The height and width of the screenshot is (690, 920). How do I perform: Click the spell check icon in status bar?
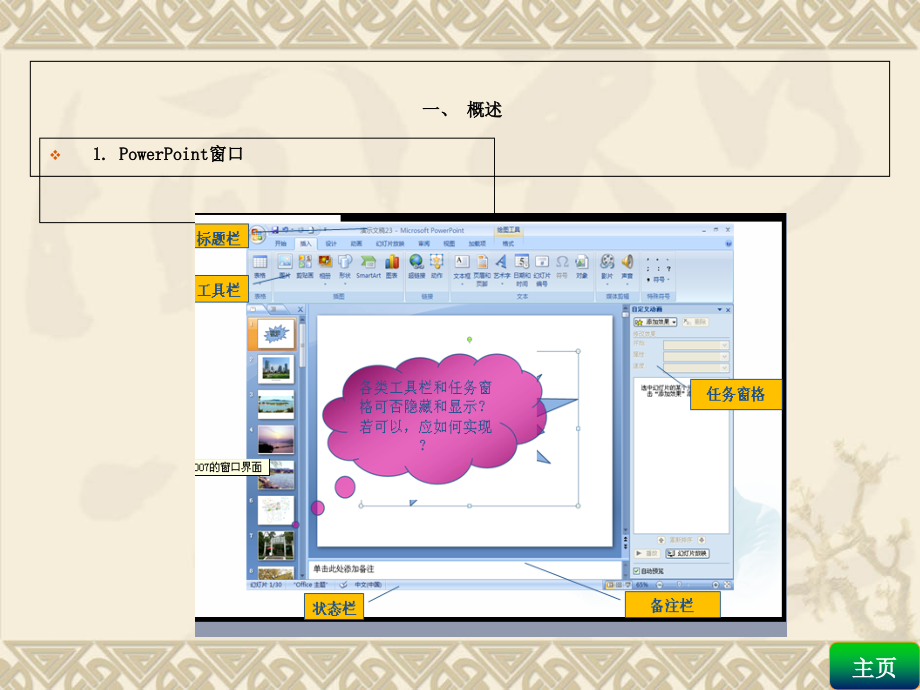(343, 584)
